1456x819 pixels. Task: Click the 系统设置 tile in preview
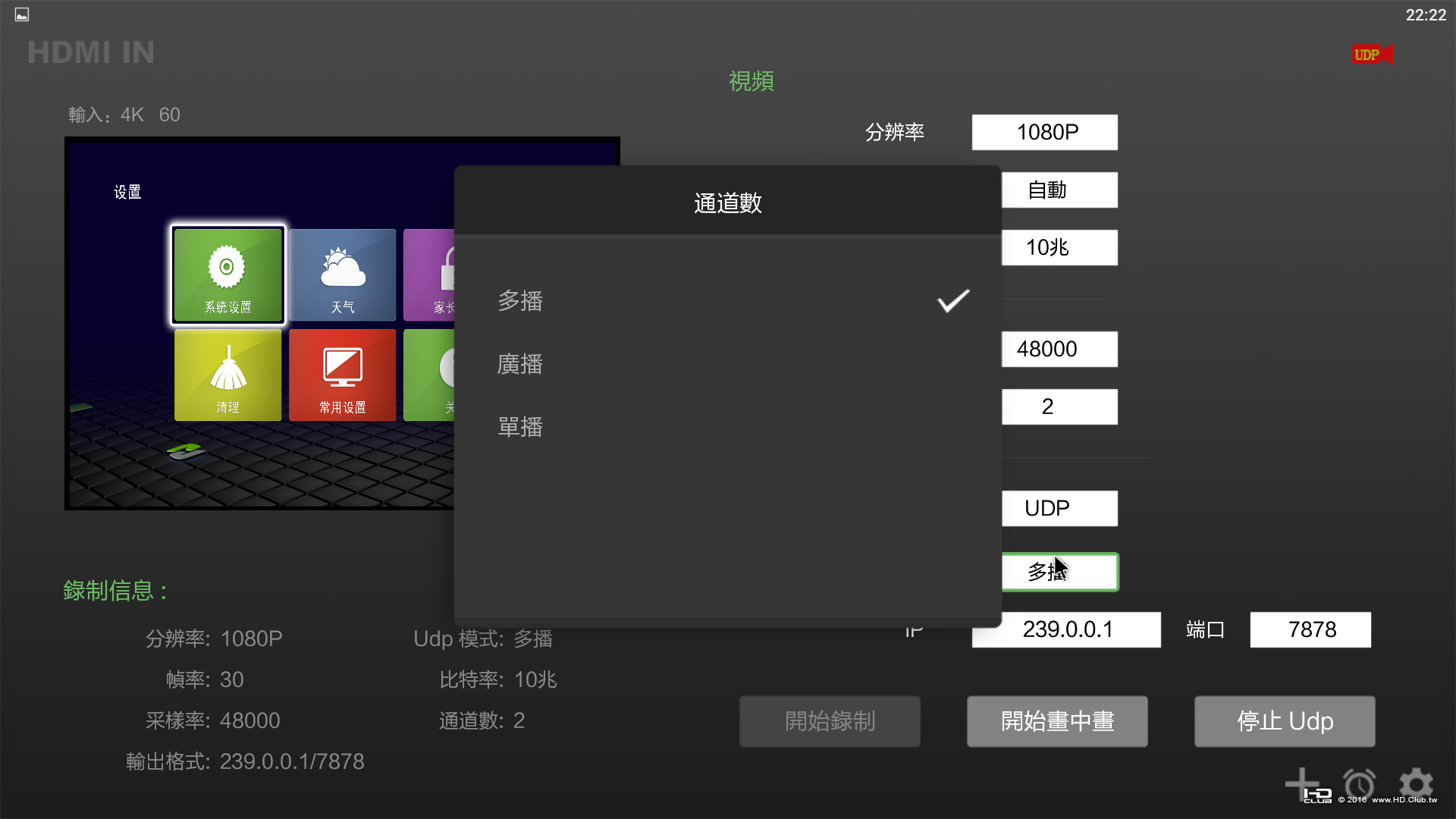point(227,275)
